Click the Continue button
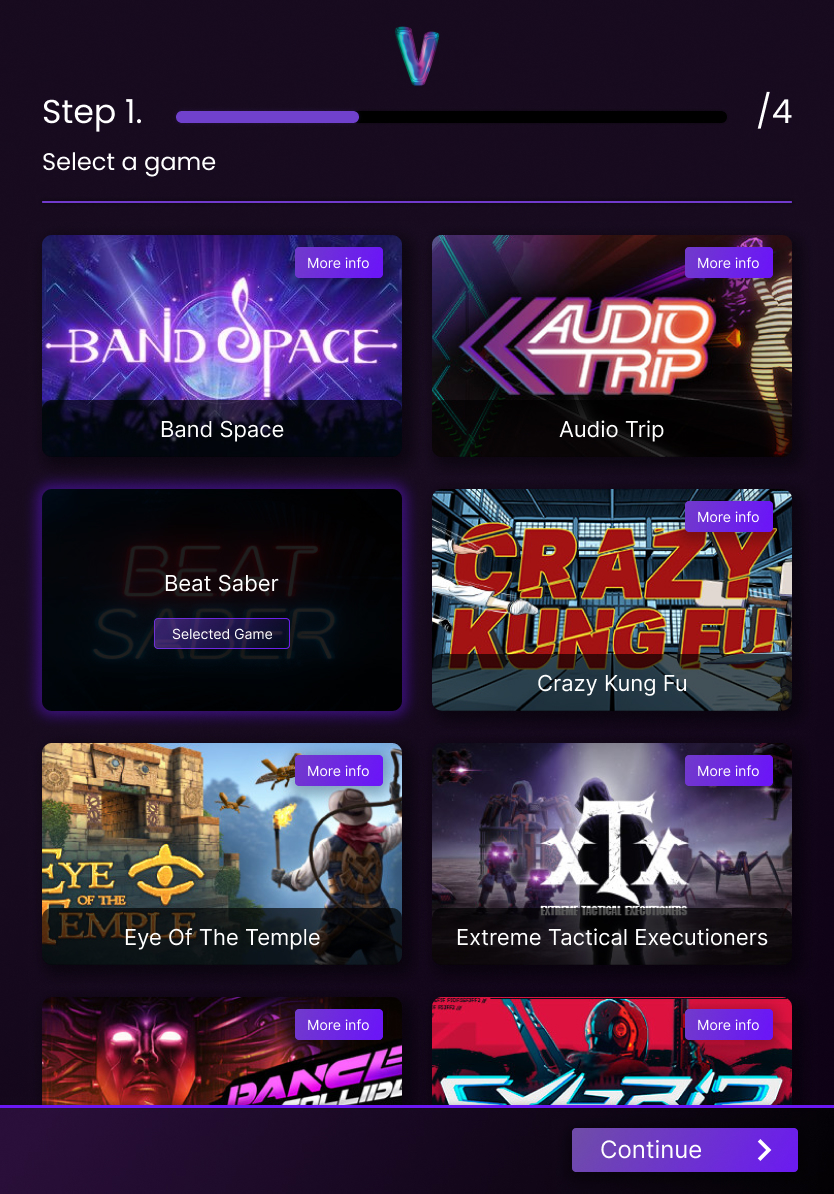 685,1150
